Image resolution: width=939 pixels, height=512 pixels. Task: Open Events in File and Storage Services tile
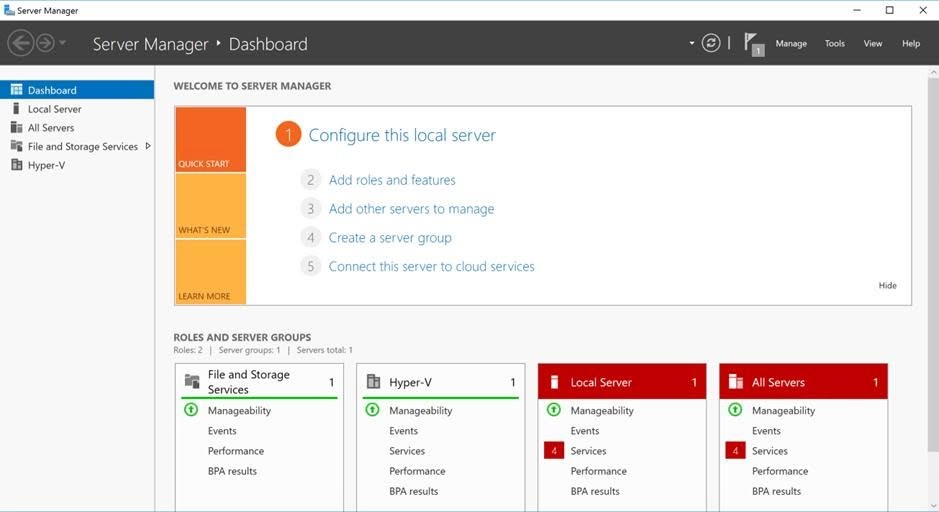(222, 431)
